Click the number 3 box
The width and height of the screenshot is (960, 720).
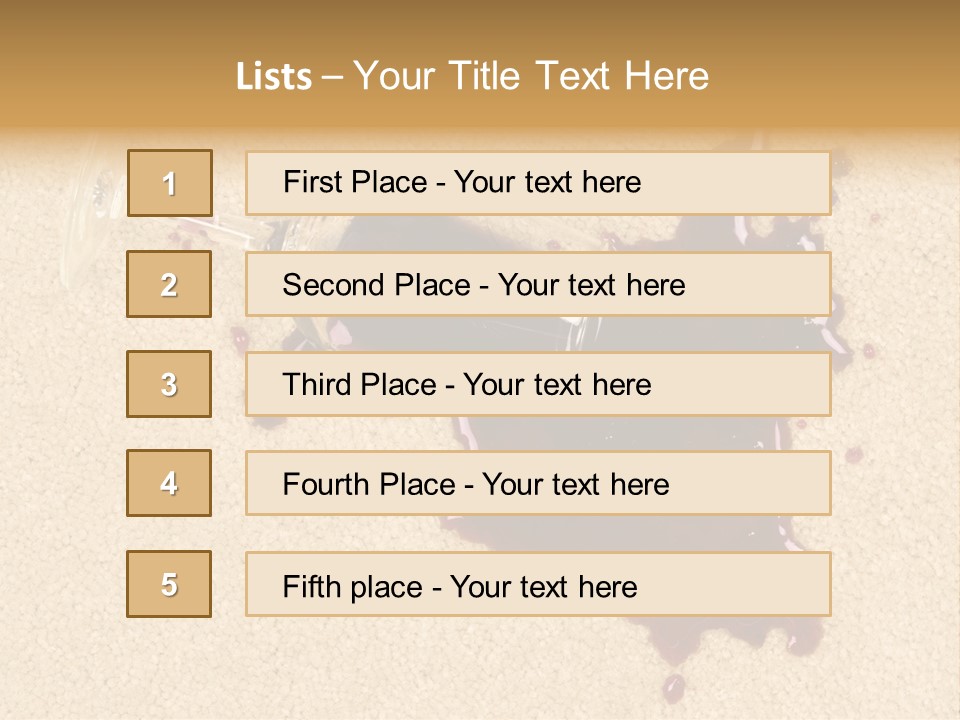tap(169, 384)
